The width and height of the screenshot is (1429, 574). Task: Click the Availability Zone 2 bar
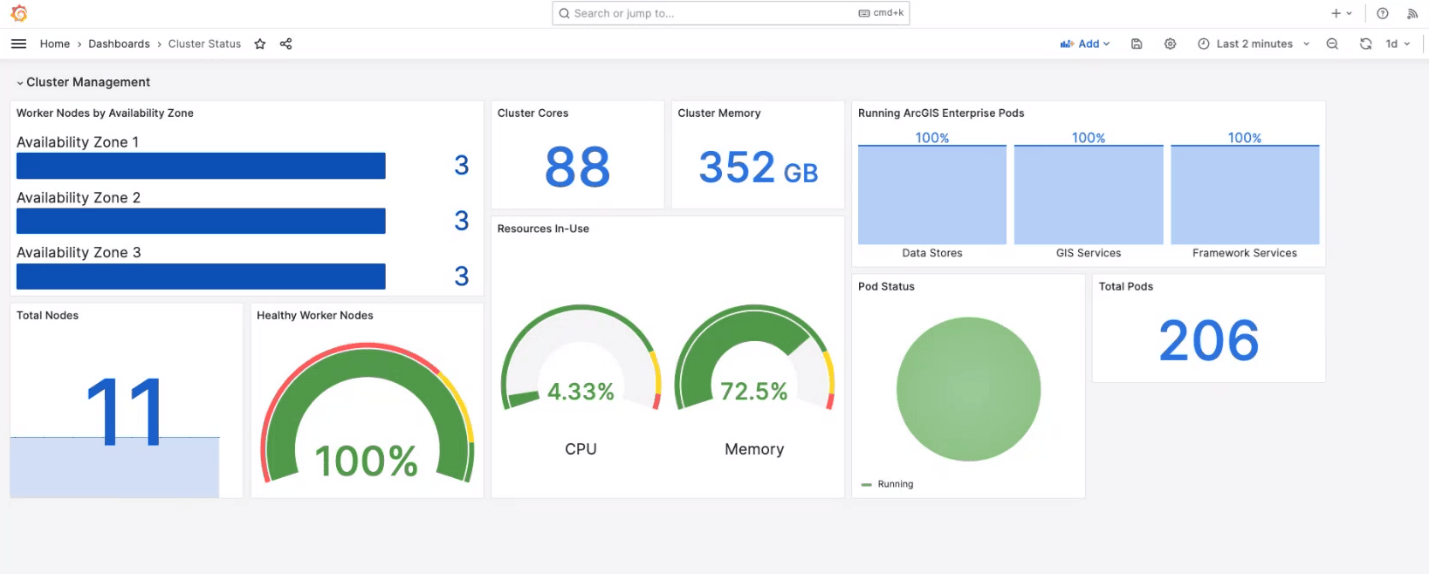[x=201, y=221]
